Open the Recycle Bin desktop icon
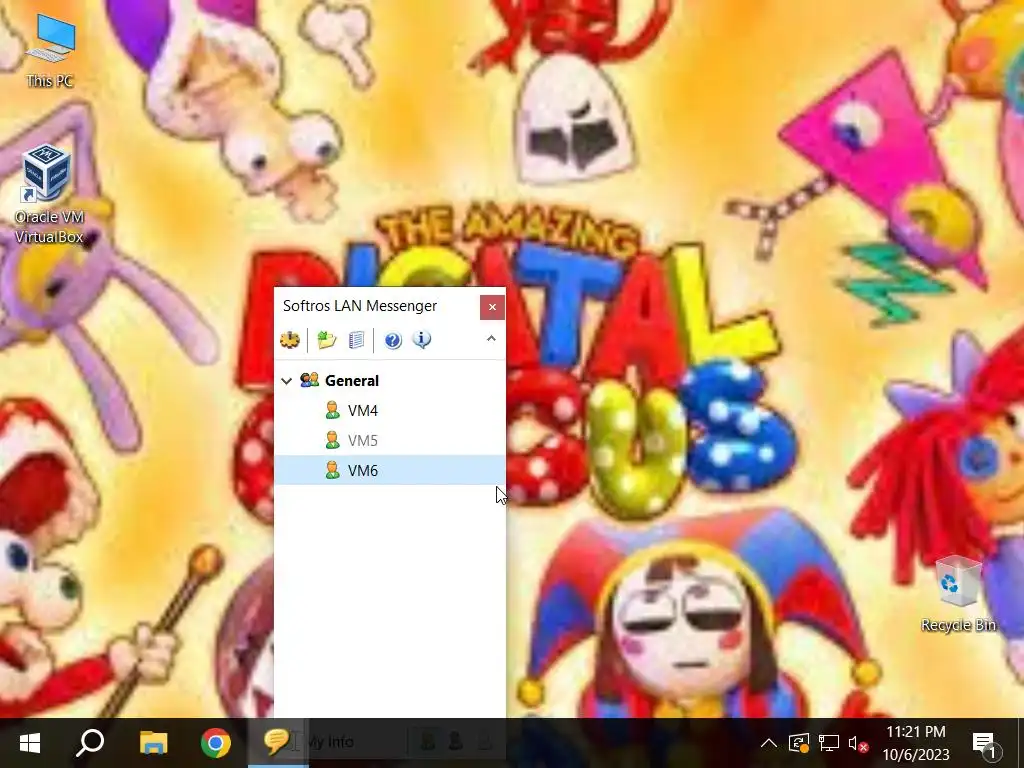This screenshot has height=768, width=1024. (958, 594)
